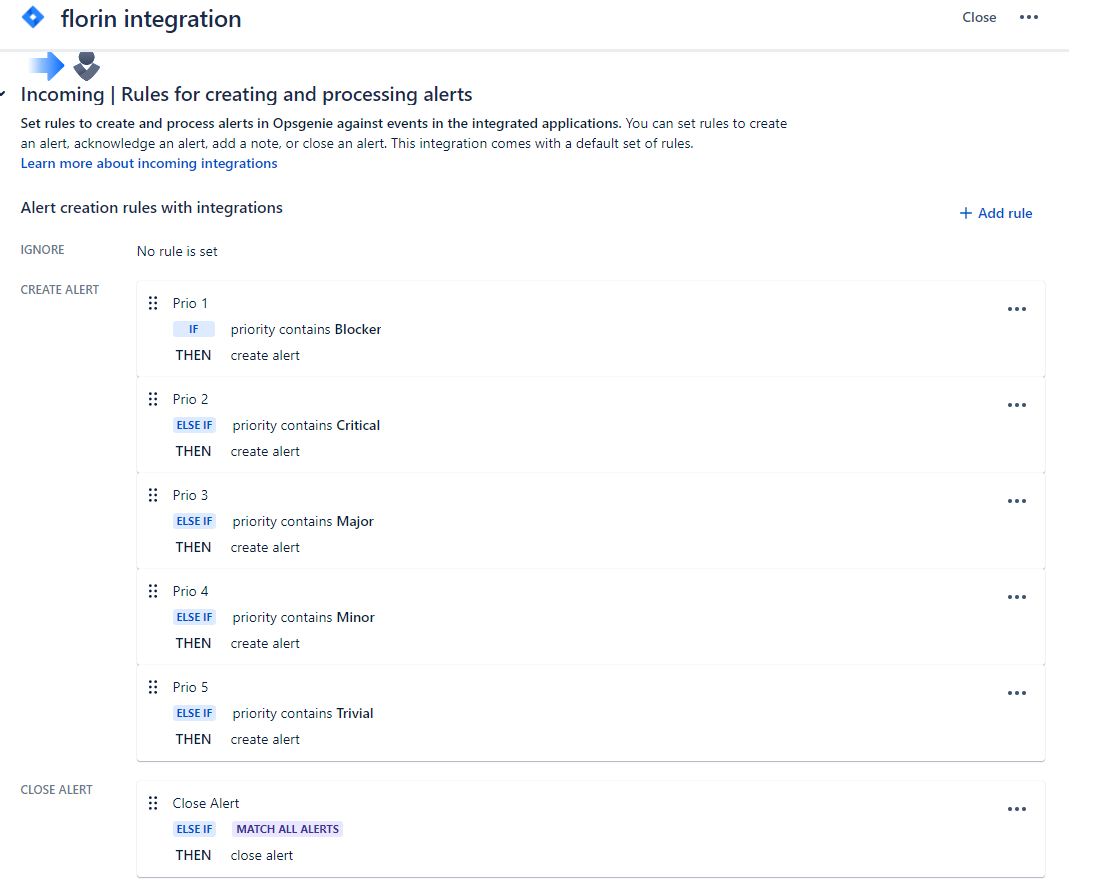Screen dimensions: 1093x890
Task: Select the Close Alert rule title
Action: click(206, 804)
